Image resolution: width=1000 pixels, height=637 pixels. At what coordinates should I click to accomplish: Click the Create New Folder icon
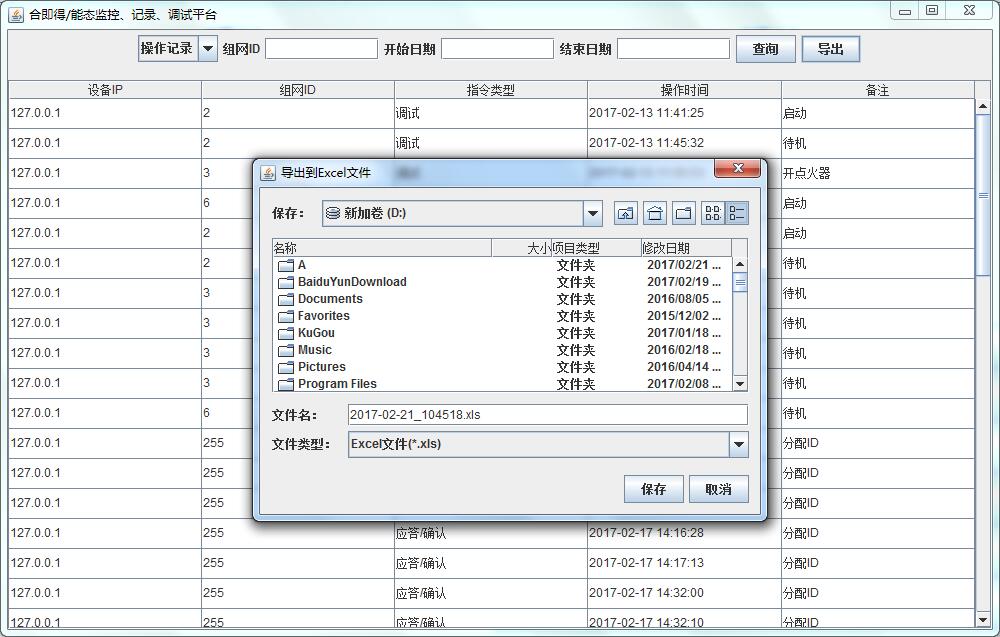tap(684, 212)
